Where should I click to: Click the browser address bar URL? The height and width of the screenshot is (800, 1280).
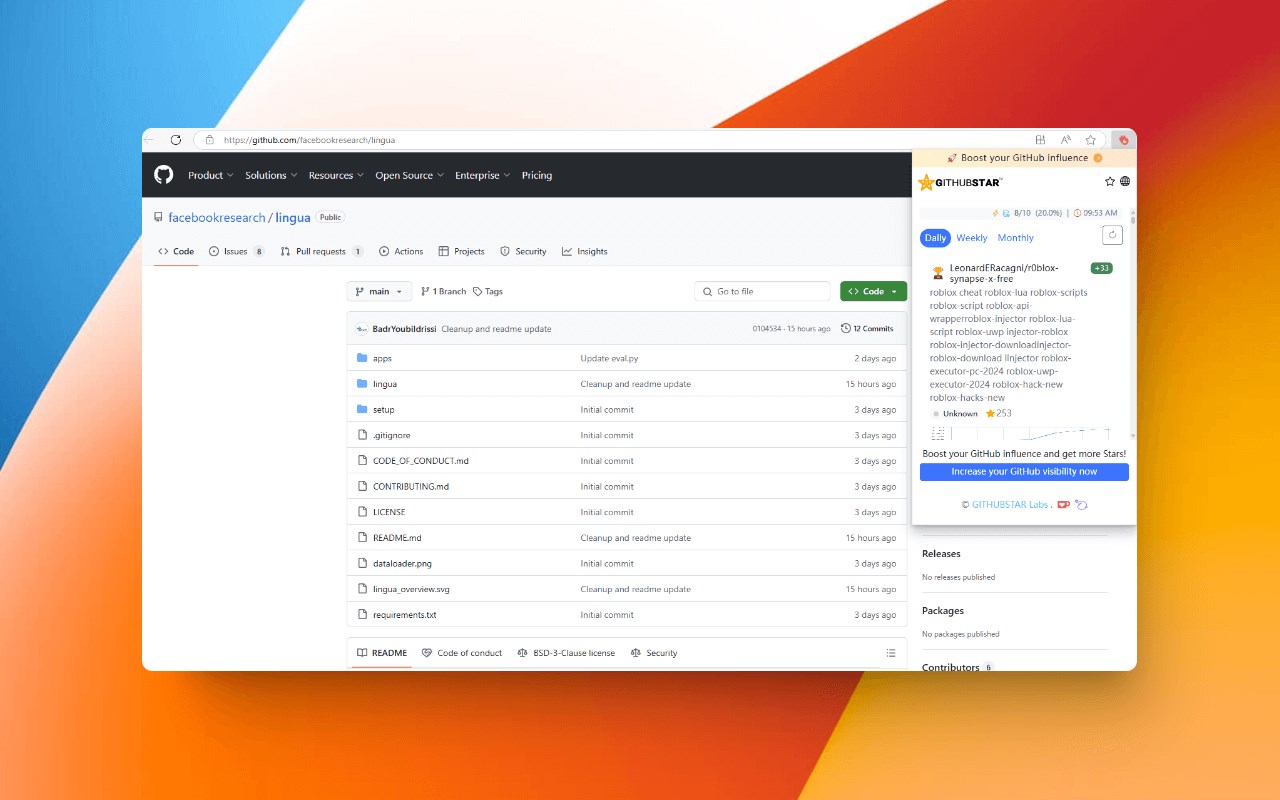(x=309, y=140)
